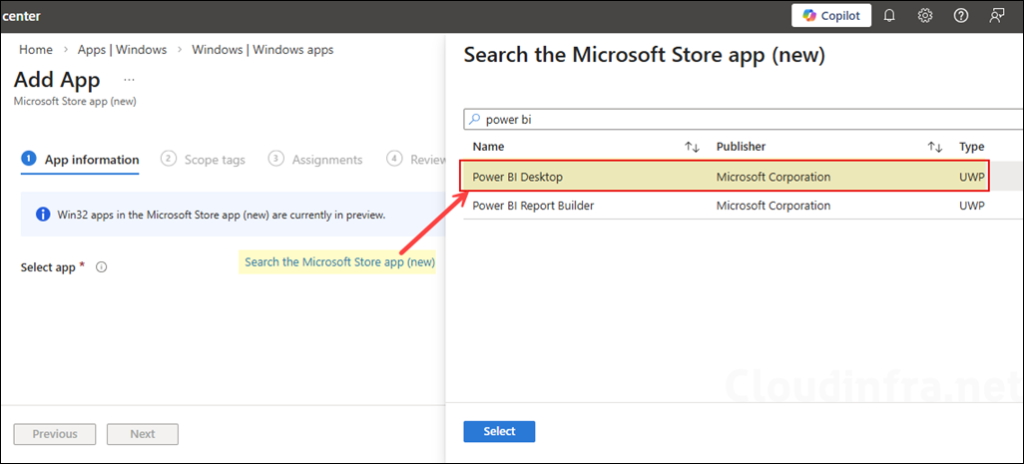
Task: Click the UWP type of Power BI Desktop
Action: coord(972,176)
